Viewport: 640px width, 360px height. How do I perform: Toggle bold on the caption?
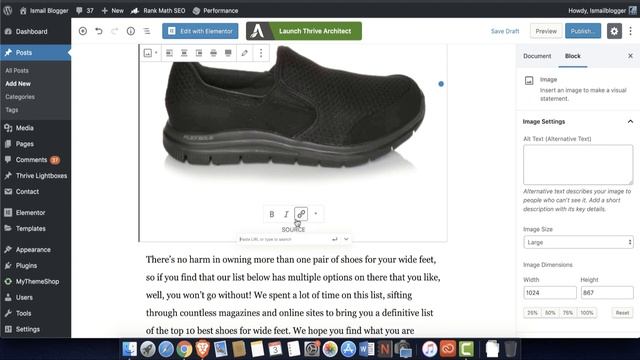(x=271, y=214)
